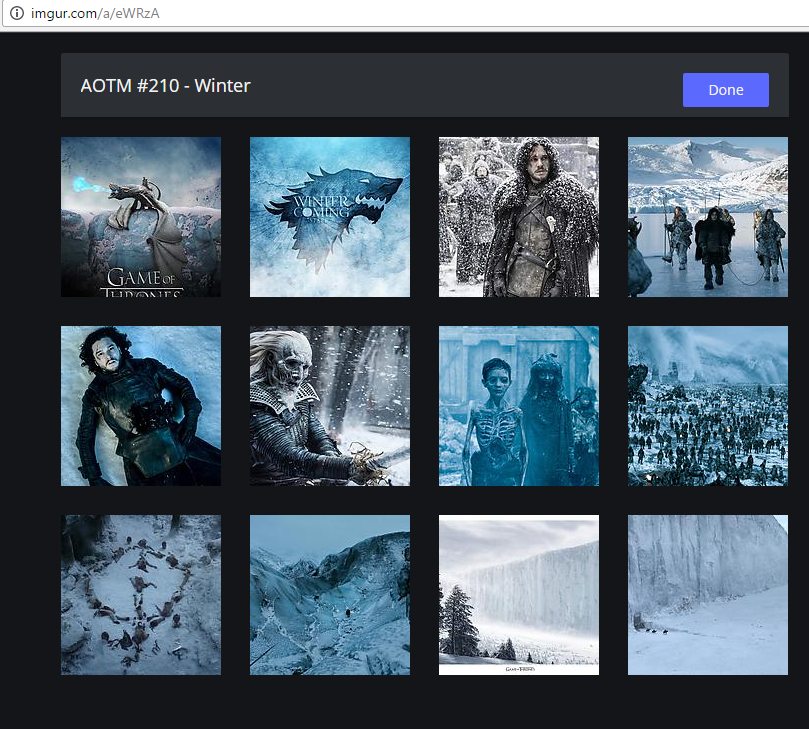
Task: Open the snowy mountain valley thumbnail
Action: click(330, 595)
